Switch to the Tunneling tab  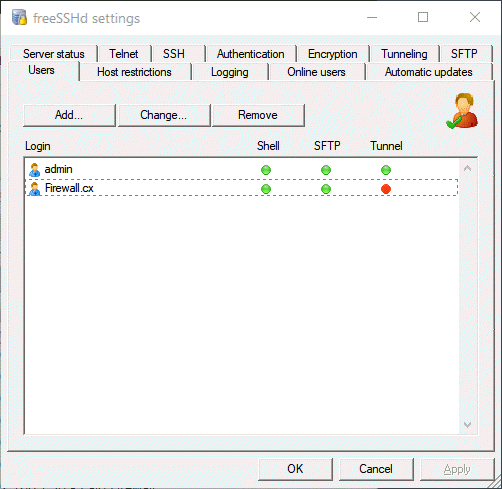click(x=404, y=54)
